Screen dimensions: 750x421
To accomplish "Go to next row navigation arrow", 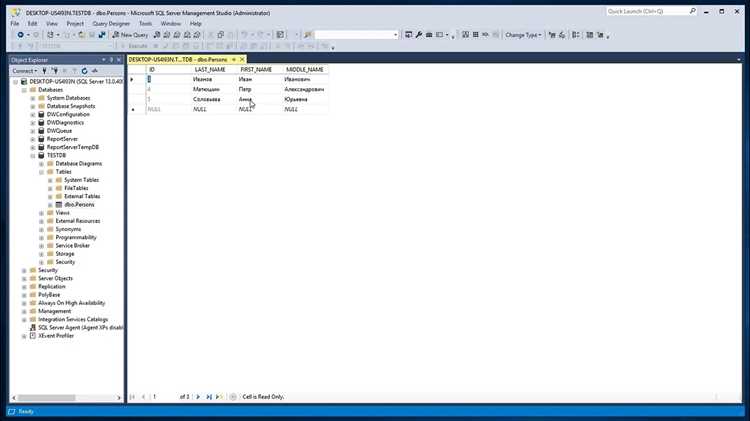I will (x=198, y=397).
